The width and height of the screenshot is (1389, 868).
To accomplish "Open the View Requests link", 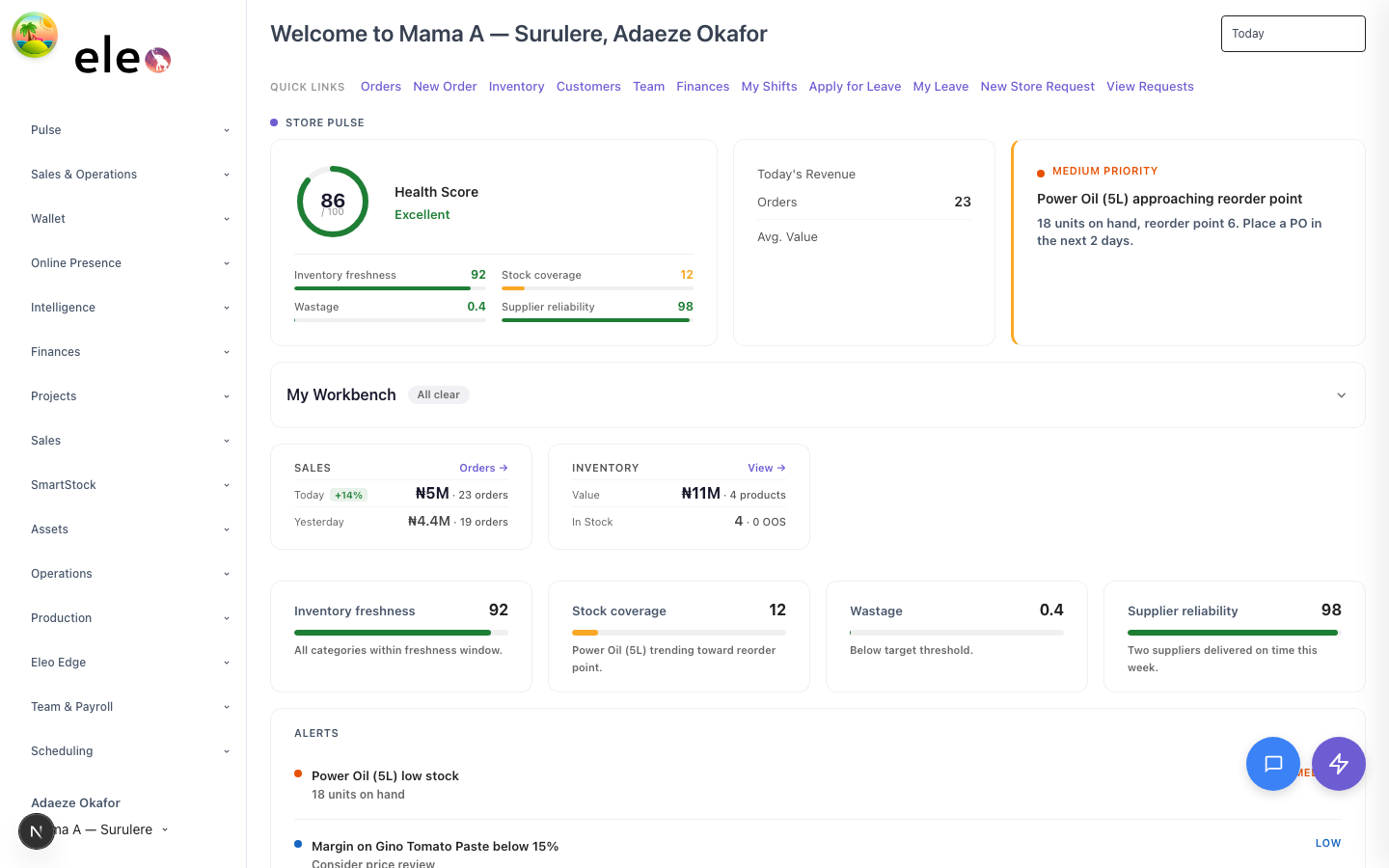I will tap(1150, 87).
